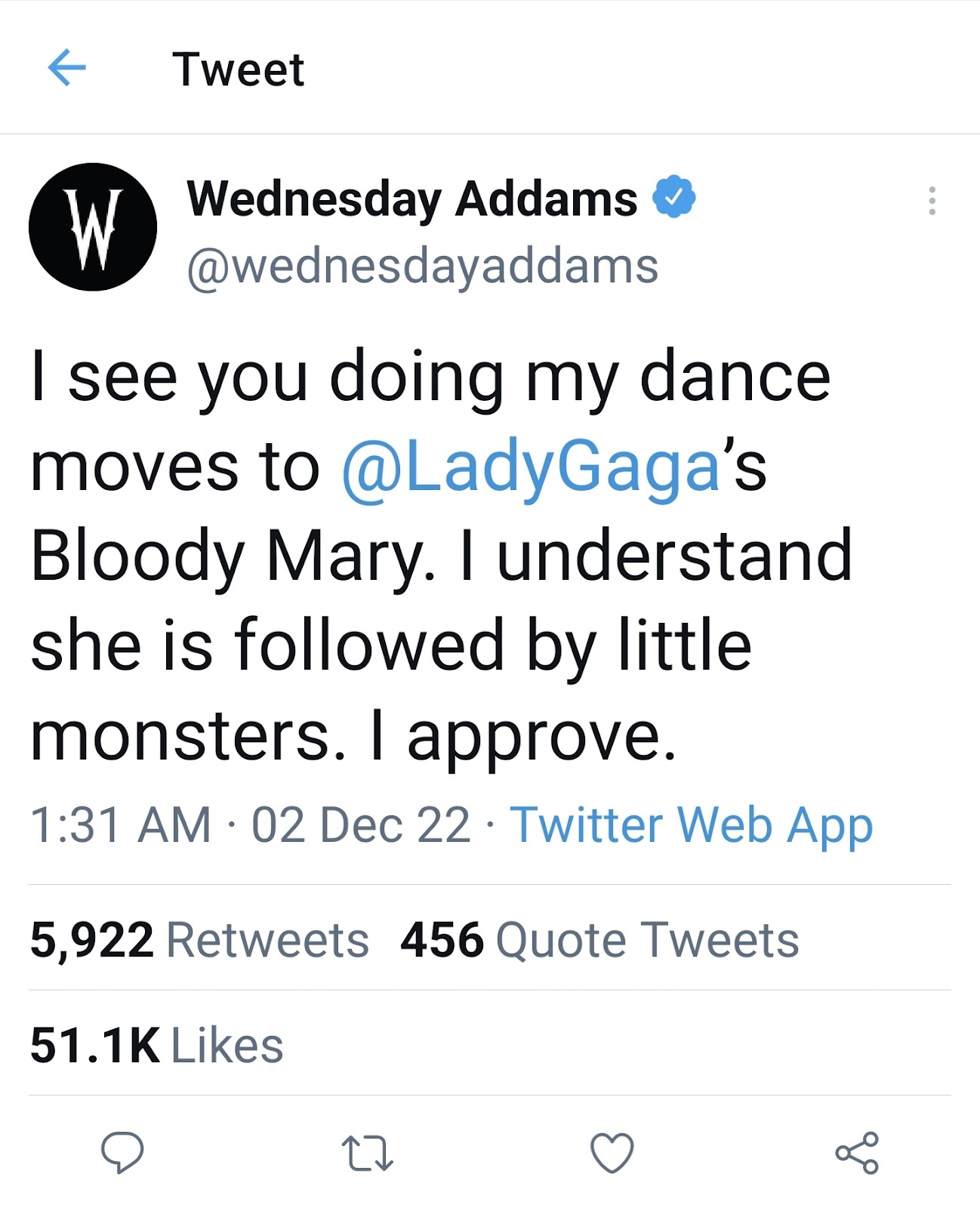Click the 02 Dec 22 date
This screenshot has height=1208, width=980.
tap(360, 824)
